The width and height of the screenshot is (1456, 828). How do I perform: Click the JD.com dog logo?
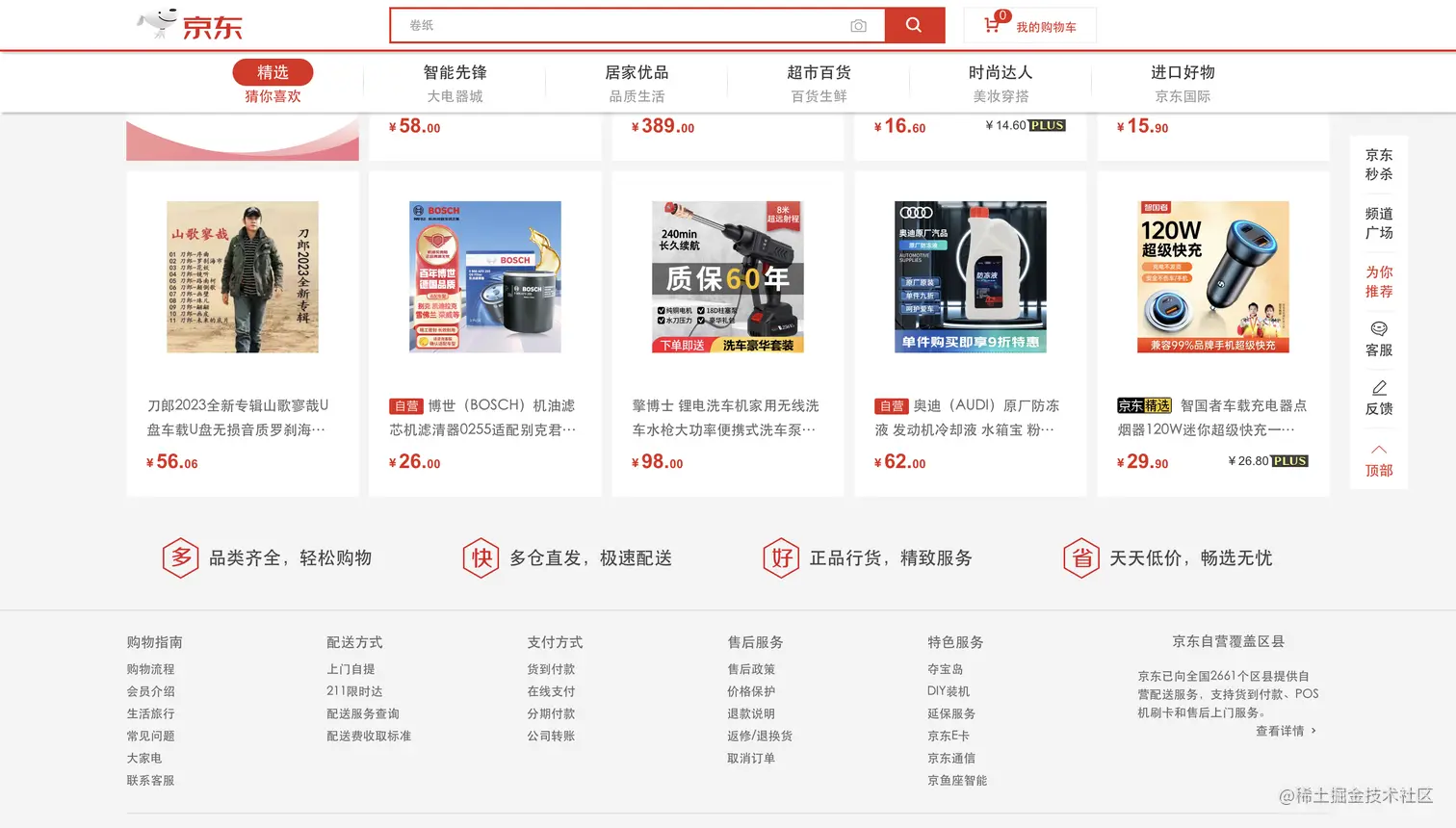coord(189,24)
